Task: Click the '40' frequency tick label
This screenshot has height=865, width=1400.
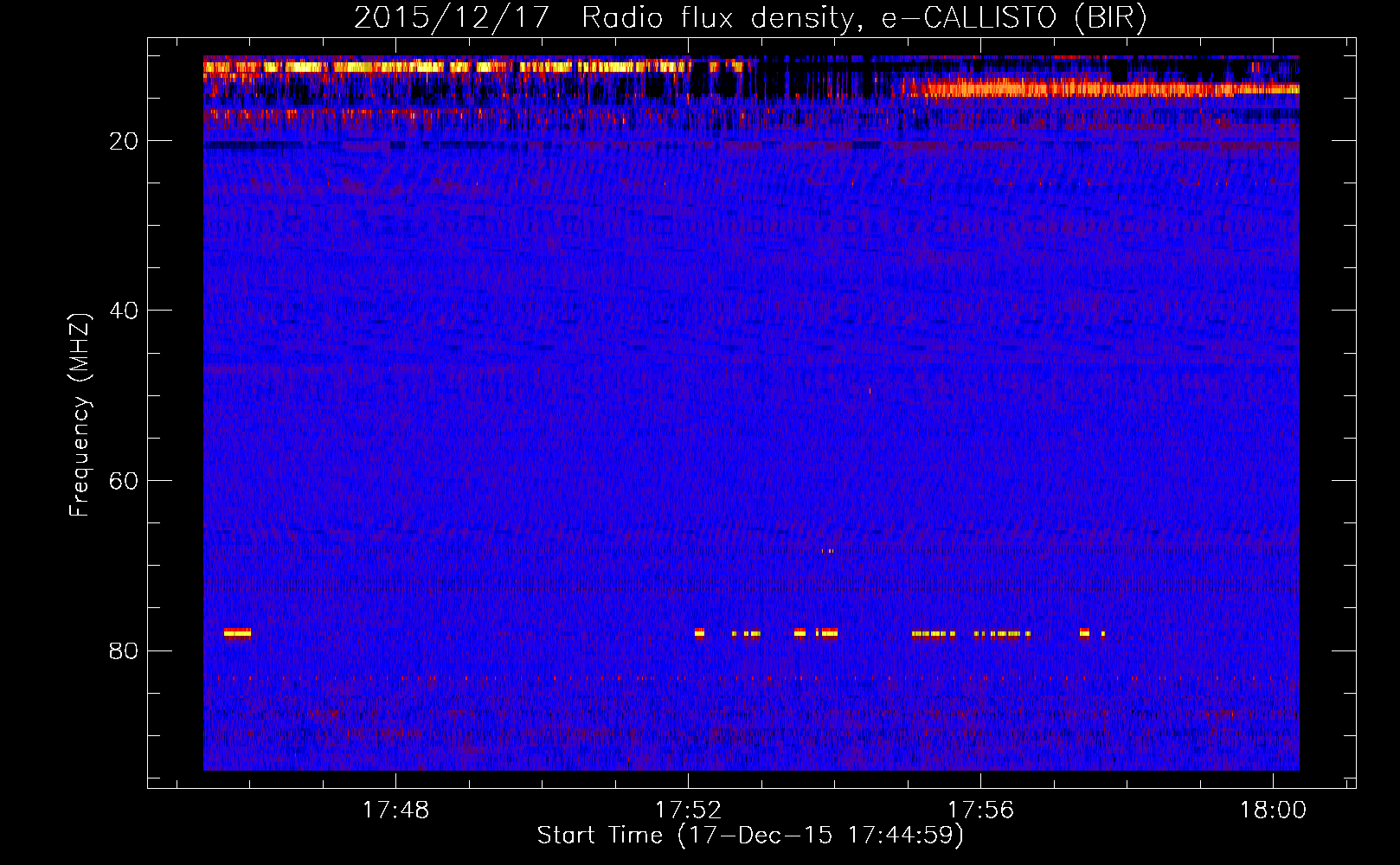Action: [124, 311]
